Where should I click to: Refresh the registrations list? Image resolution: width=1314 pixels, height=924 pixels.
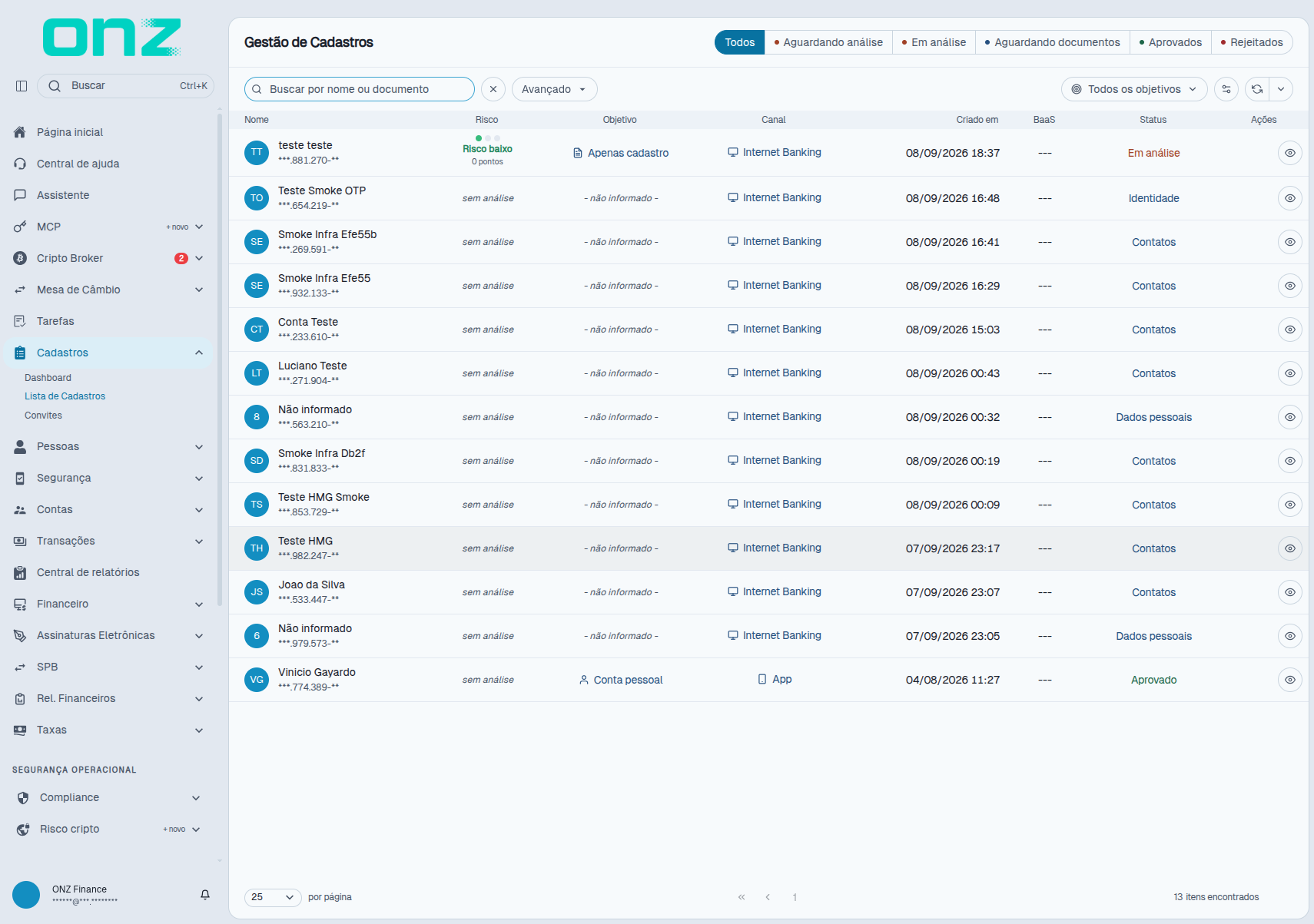(x=1257, y=89)
